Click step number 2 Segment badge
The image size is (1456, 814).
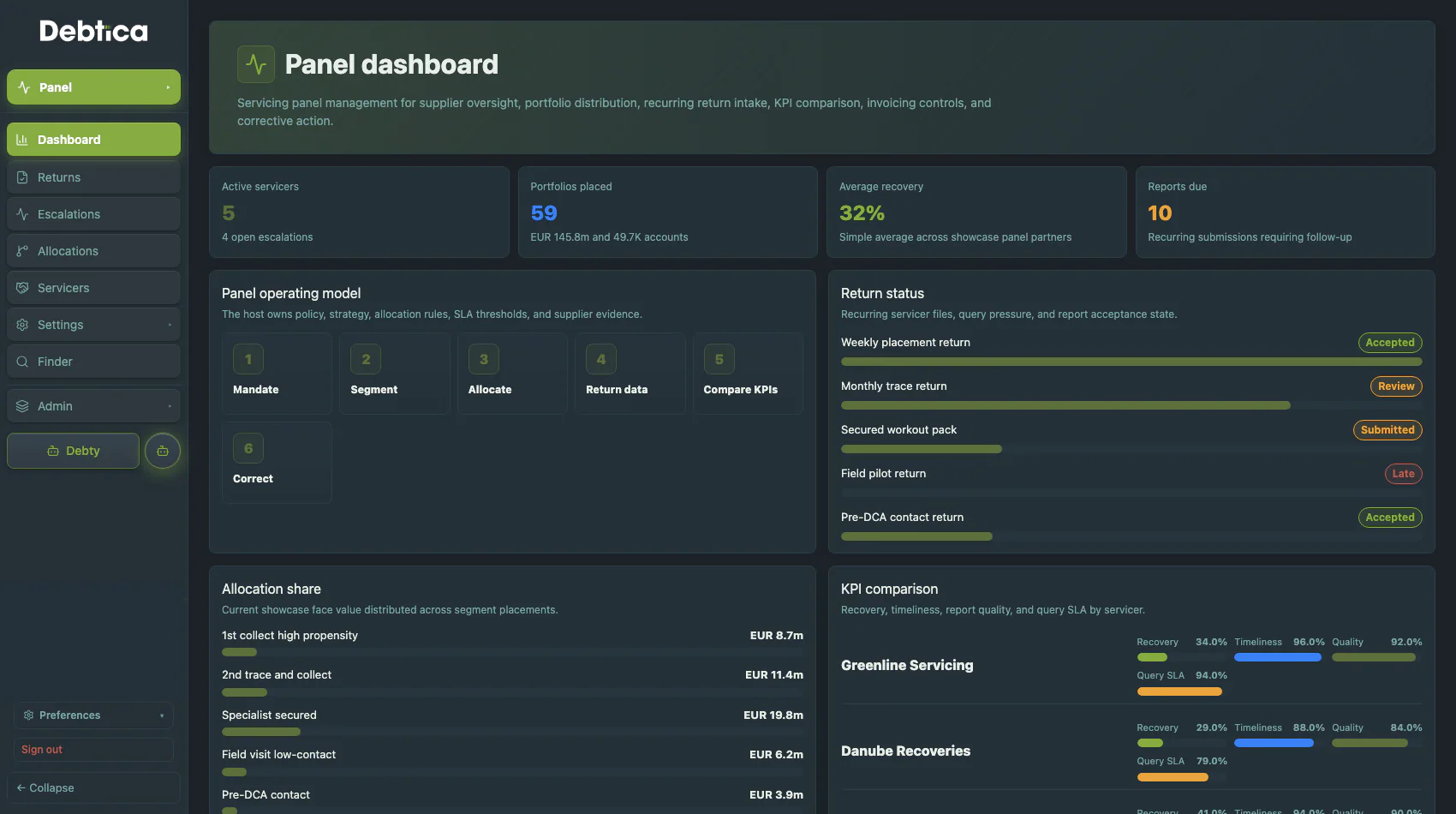pyautogui.click(x=366, y=359)
